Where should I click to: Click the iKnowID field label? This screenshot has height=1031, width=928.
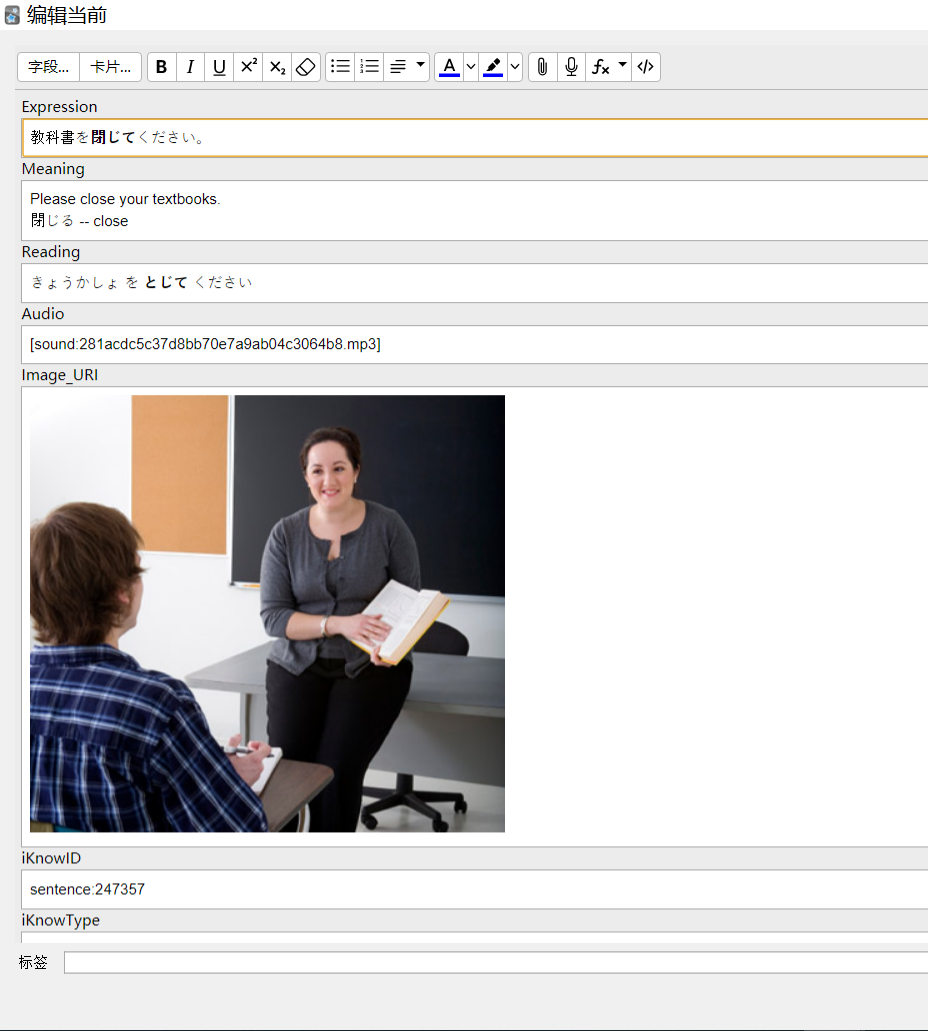(51, 858)
